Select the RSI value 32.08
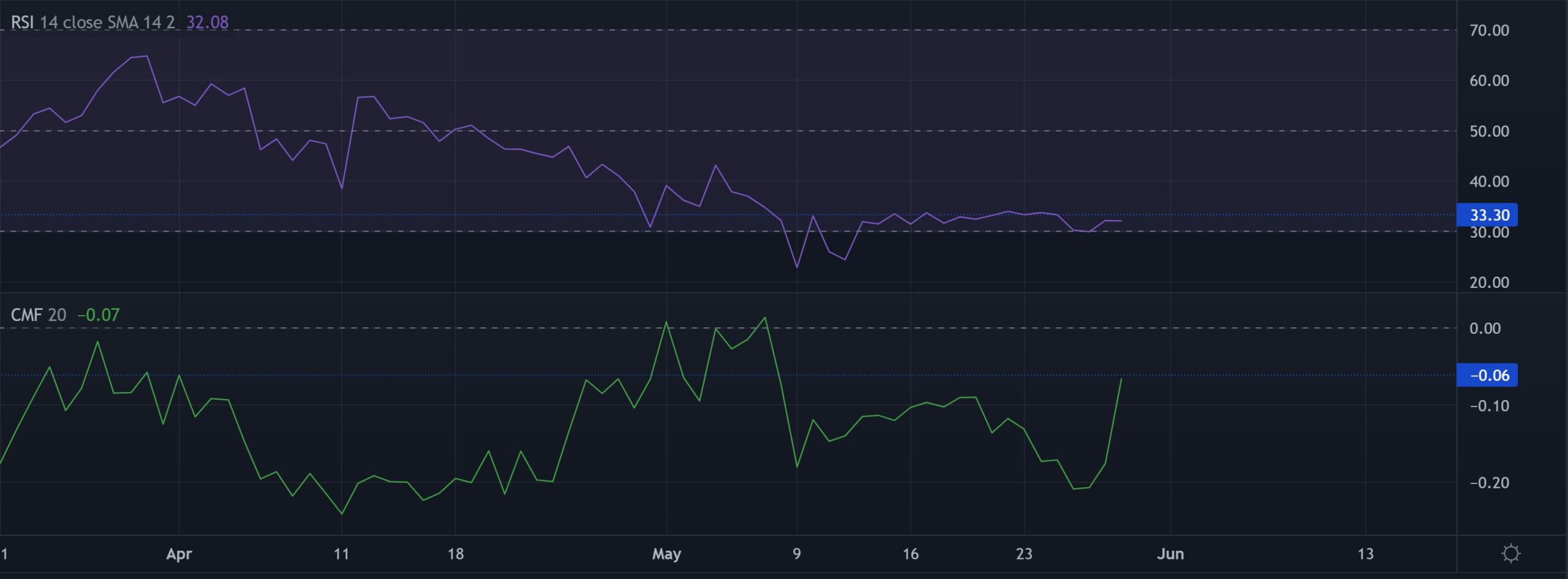The height and width of the screenshot is (579, 1568). tap(208, 23)
